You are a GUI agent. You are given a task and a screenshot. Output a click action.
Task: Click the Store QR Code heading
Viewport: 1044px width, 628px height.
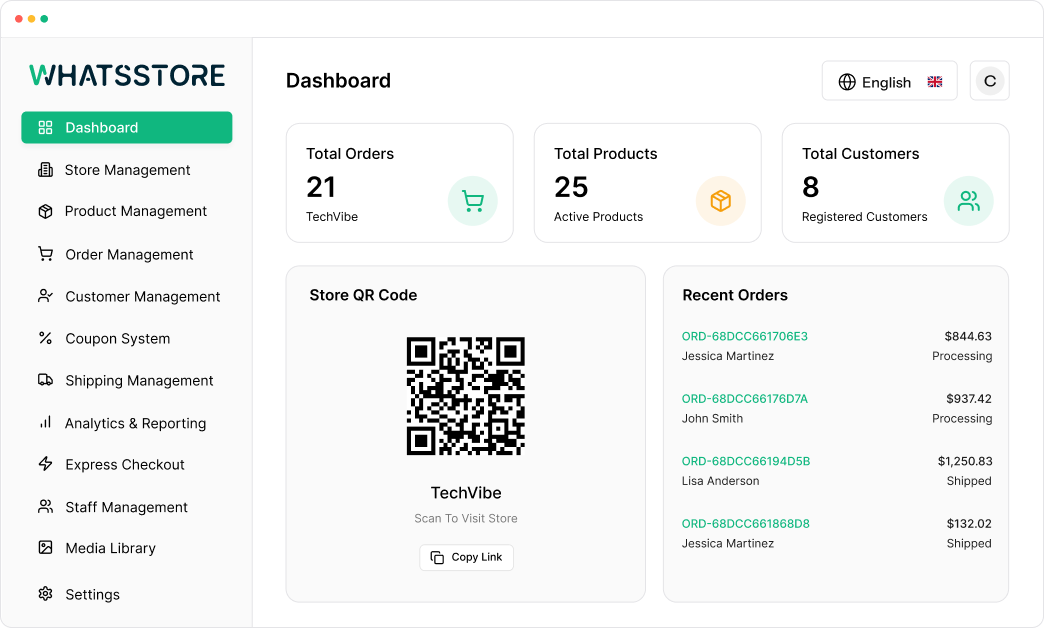click(364, 295)
